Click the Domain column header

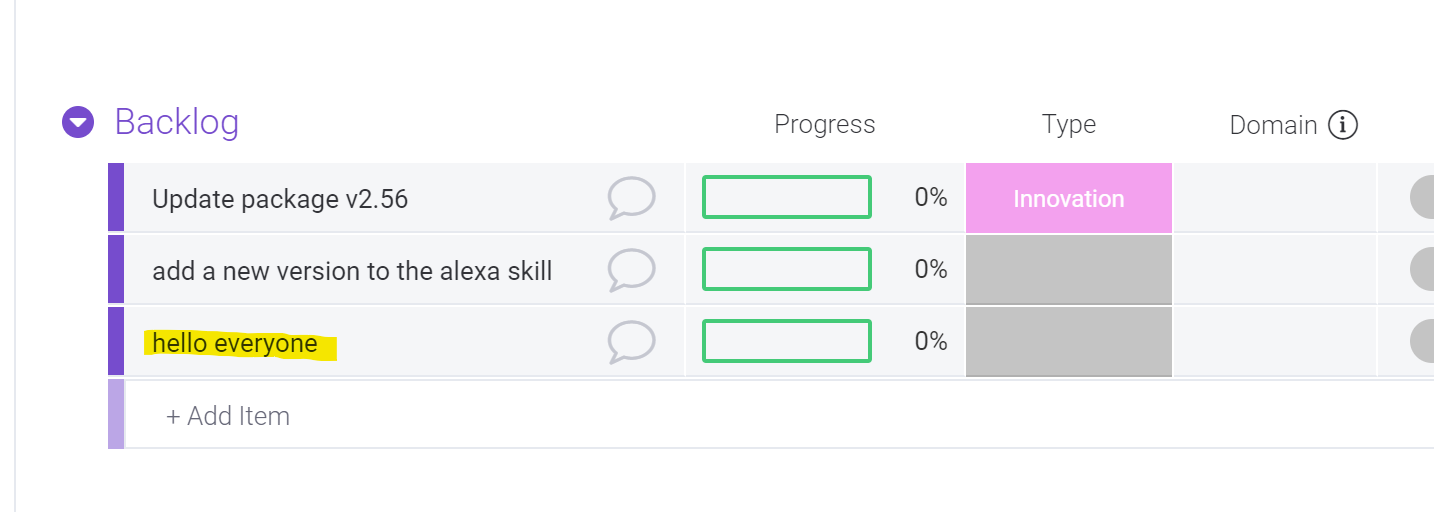1272,125
